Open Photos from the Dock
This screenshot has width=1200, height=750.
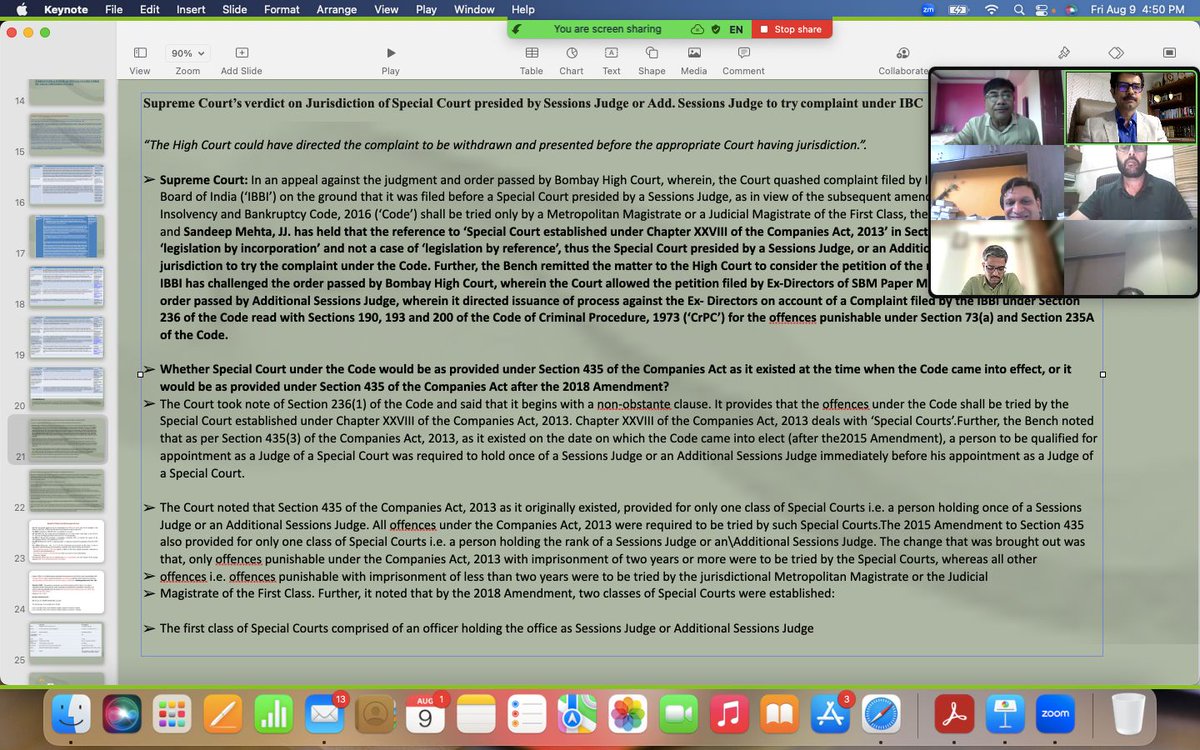627,714
